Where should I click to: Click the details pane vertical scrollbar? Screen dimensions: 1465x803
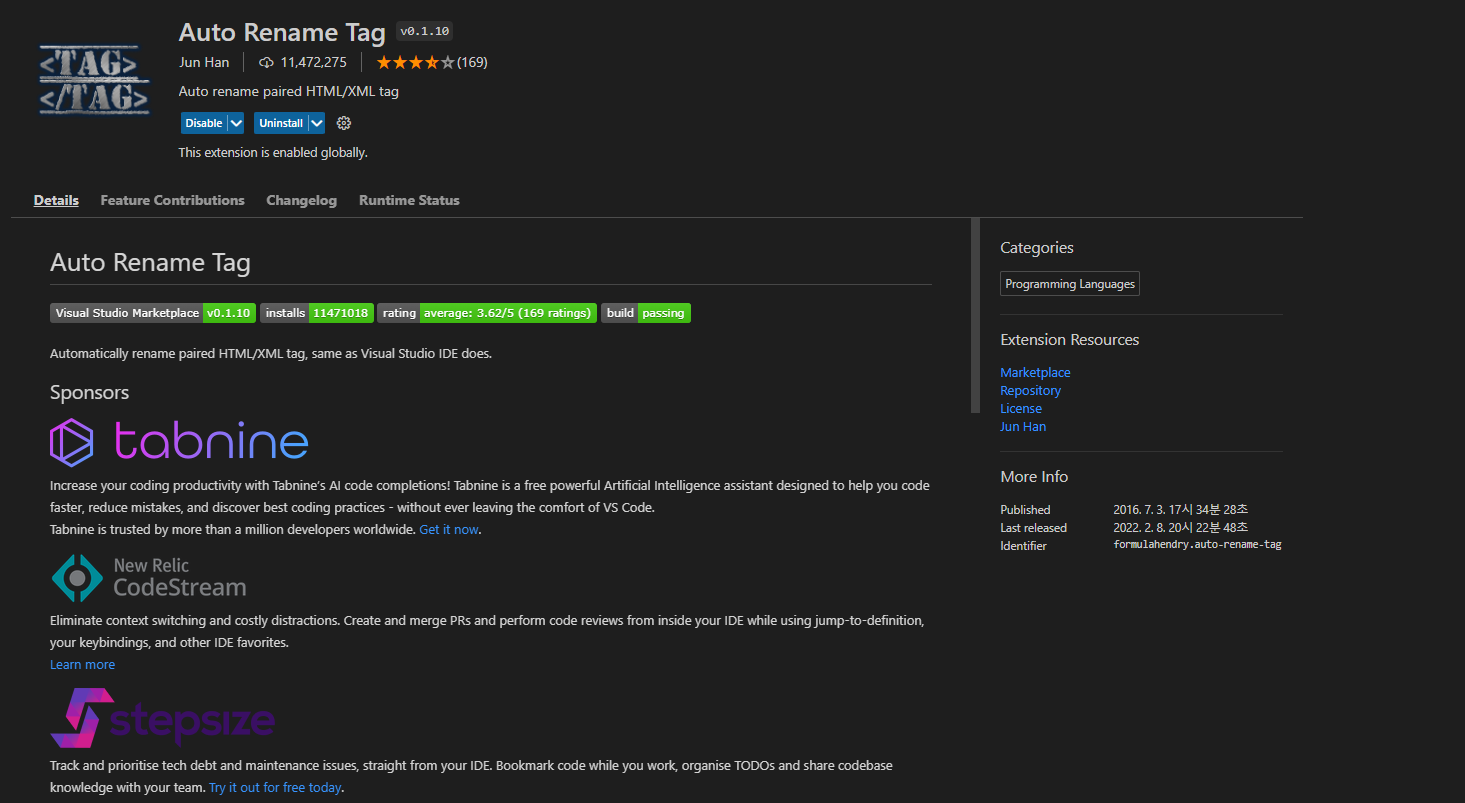[x=975, y=315]
